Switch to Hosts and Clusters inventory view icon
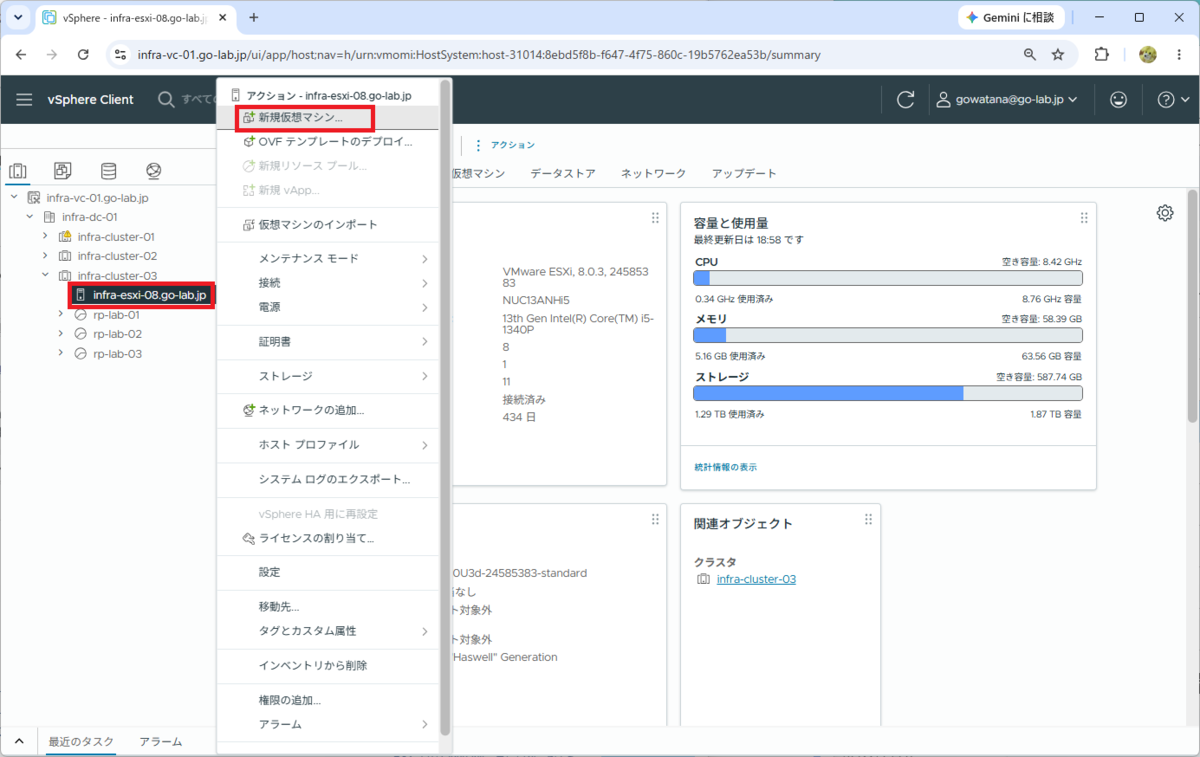Viewport: 1200px width, 757px height. [18, 171]
